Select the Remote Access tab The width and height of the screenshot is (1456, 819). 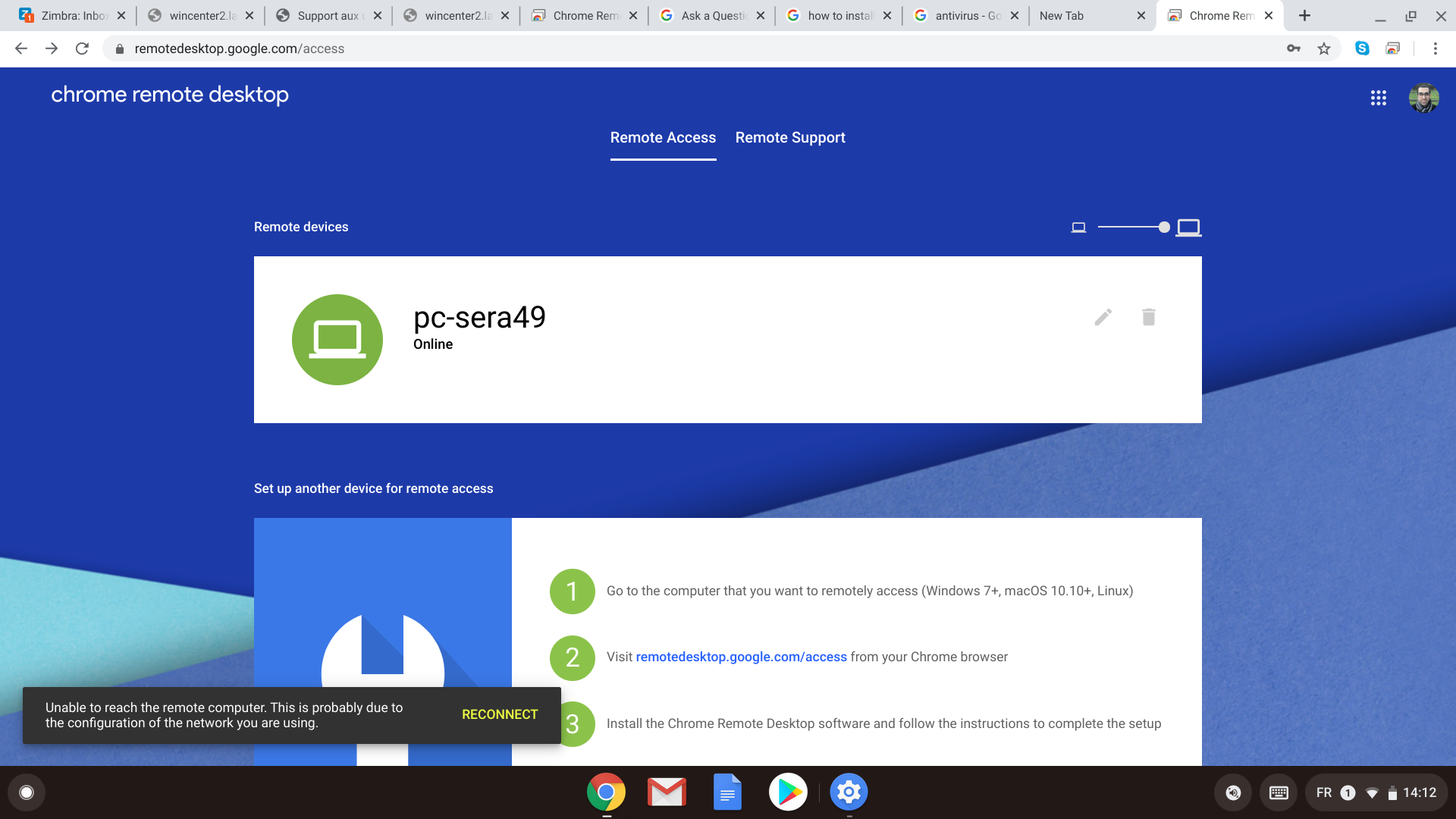coord(663,137)
